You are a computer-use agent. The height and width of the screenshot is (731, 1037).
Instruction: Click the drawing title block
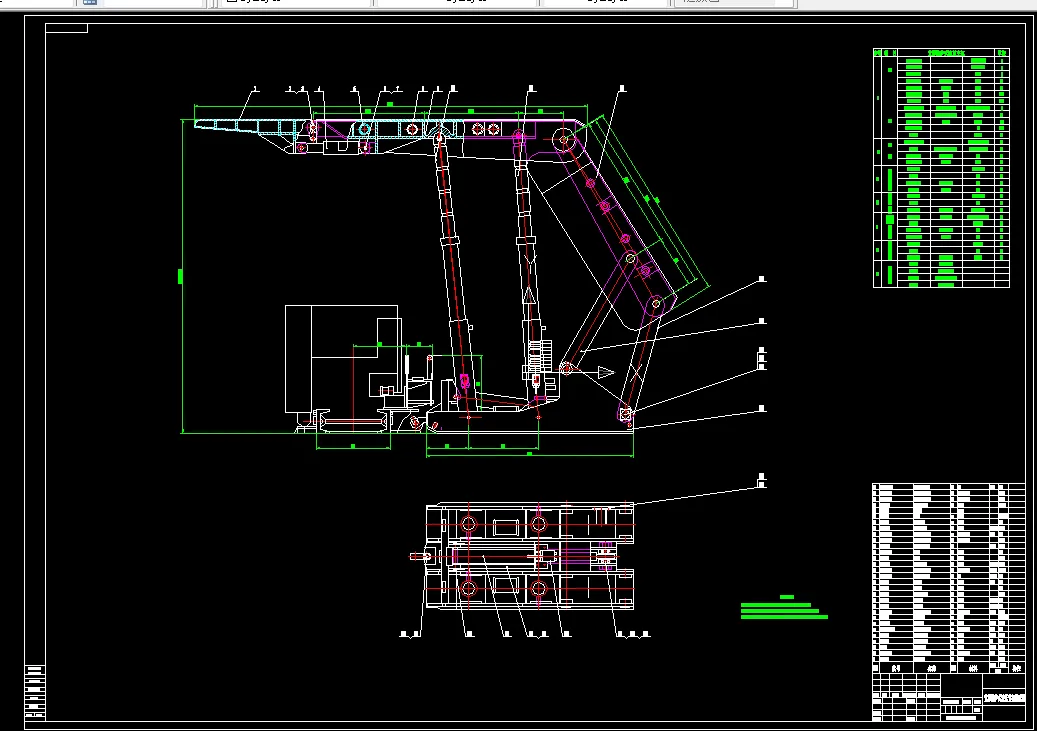pos(948,697)
